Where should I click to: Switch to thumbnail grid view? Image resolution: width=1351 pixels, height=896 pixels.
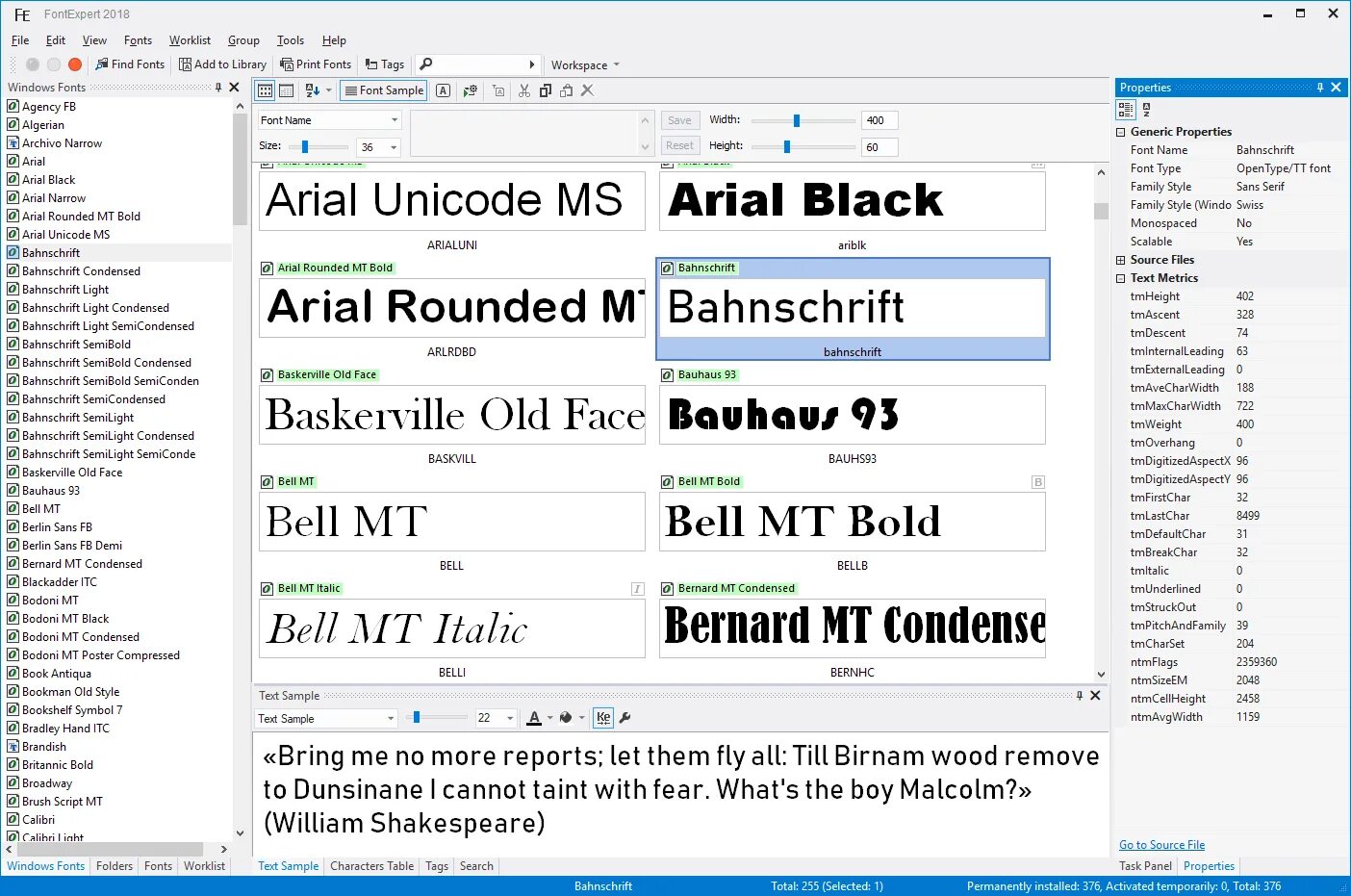pos(266,90)
